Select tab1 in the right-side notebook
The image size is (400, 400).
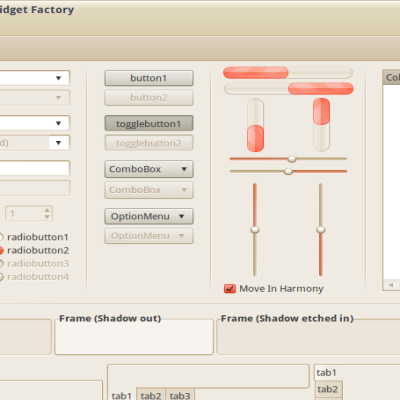(327, 373)
